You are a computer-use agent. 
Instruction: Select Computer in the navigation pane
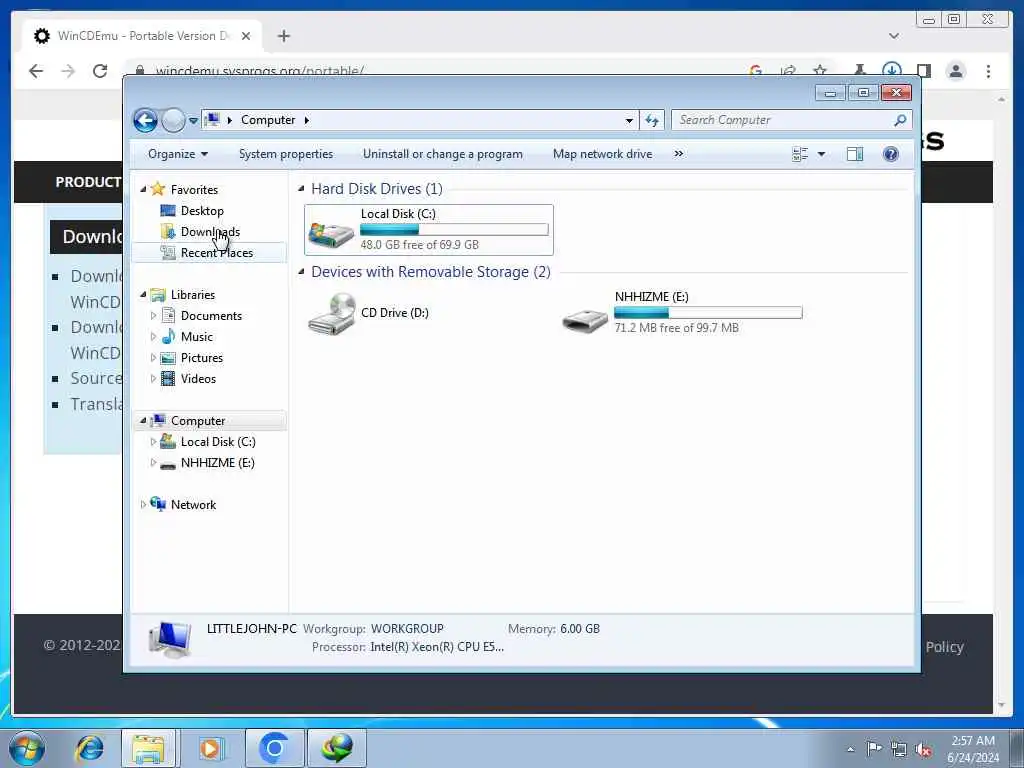tap(198, 421)
